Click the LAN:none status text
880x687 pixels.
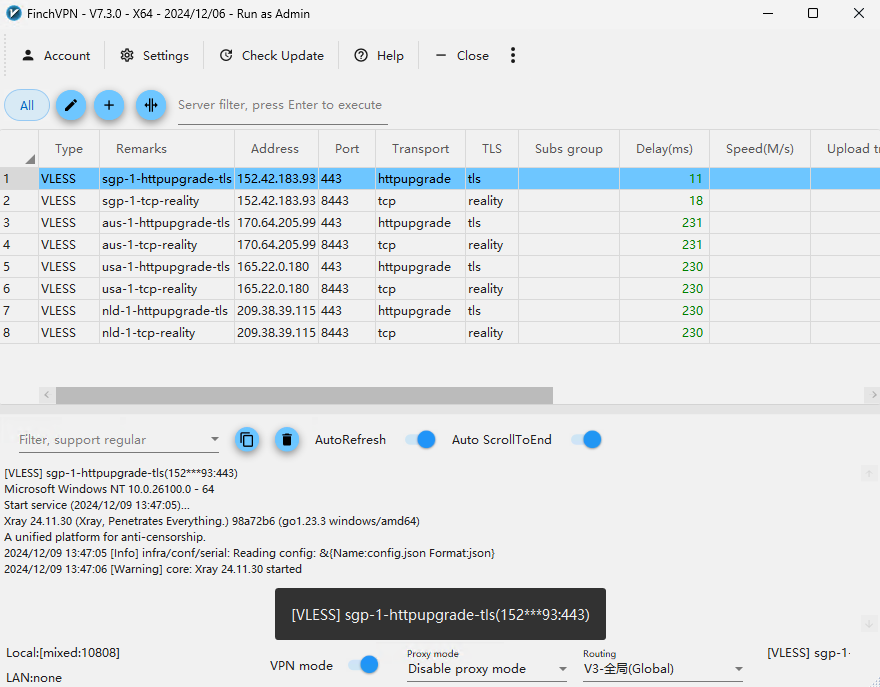tap(34, 677)
